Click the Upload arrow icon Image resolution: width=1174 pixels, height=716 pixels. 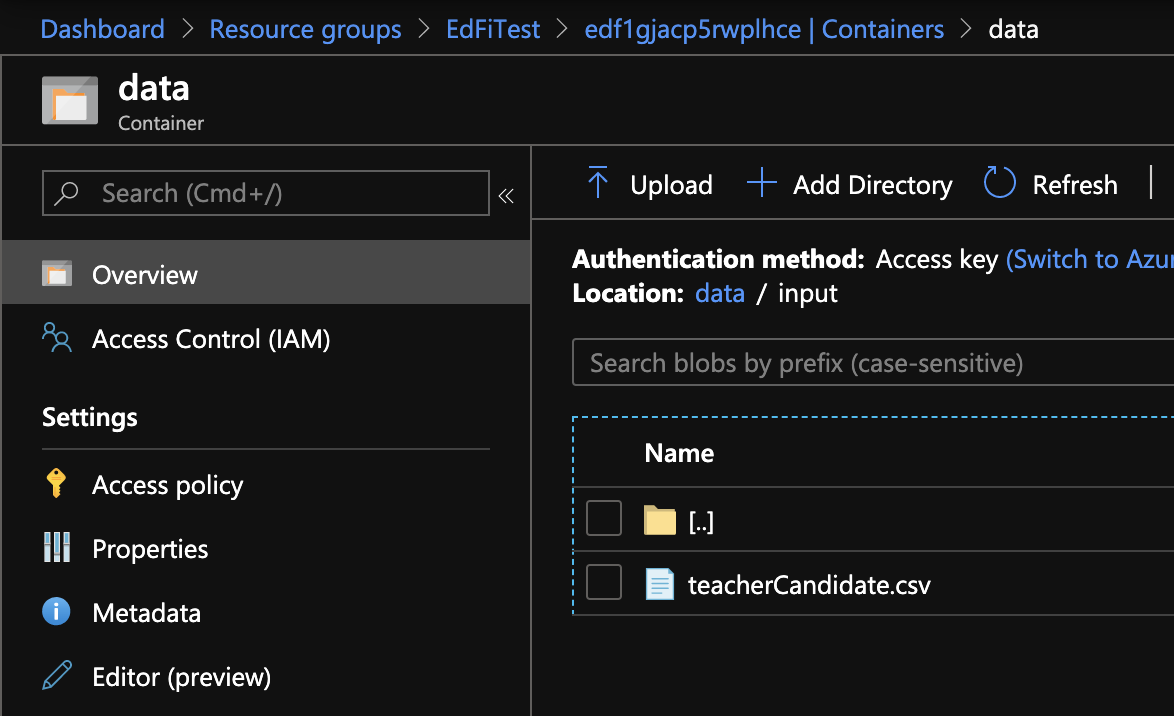point(598,184)
